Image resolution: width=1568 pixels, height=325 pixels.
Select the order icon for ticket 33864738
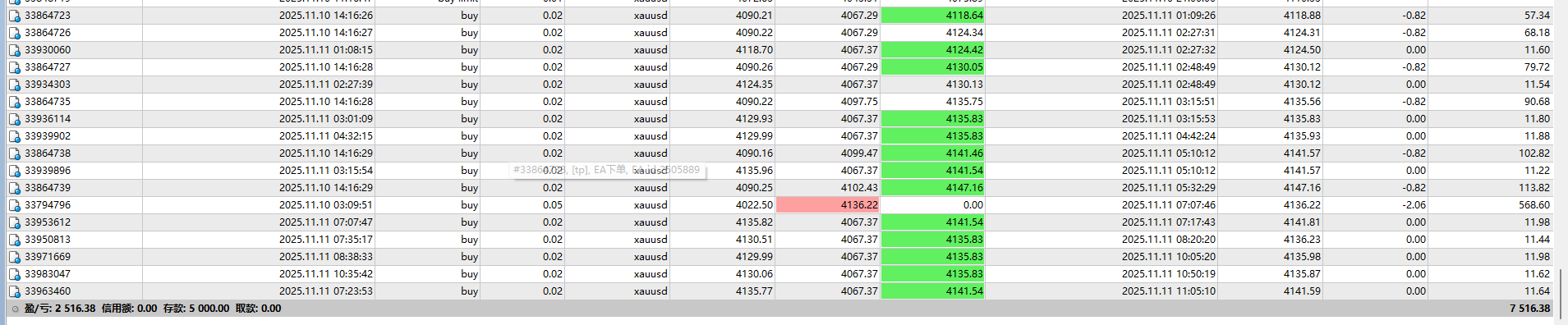[x=14, y=153]
